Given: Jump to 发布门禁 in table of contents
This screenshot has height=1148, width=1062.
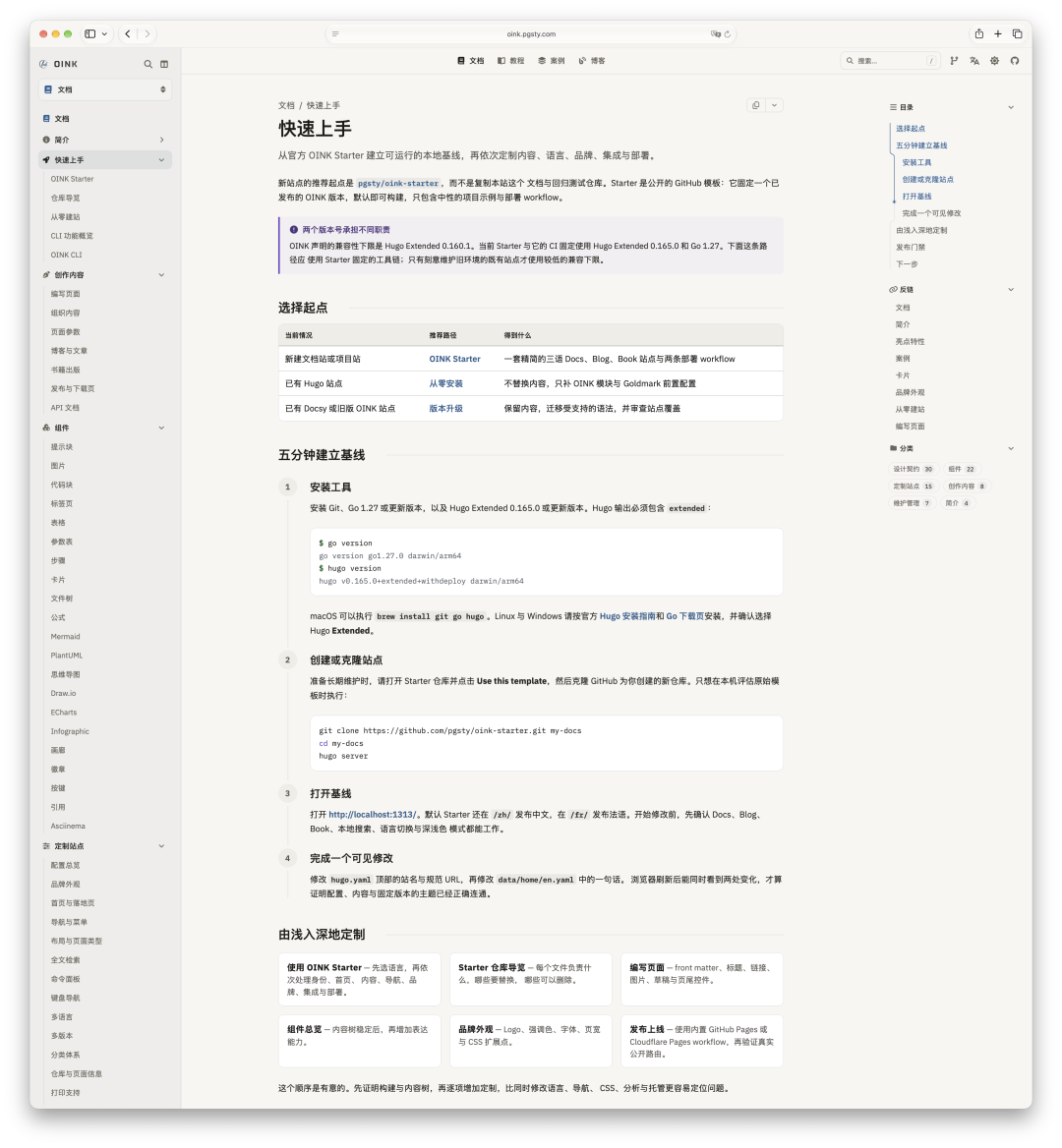Looking at the screenshot, I should [x=911, y=248].
